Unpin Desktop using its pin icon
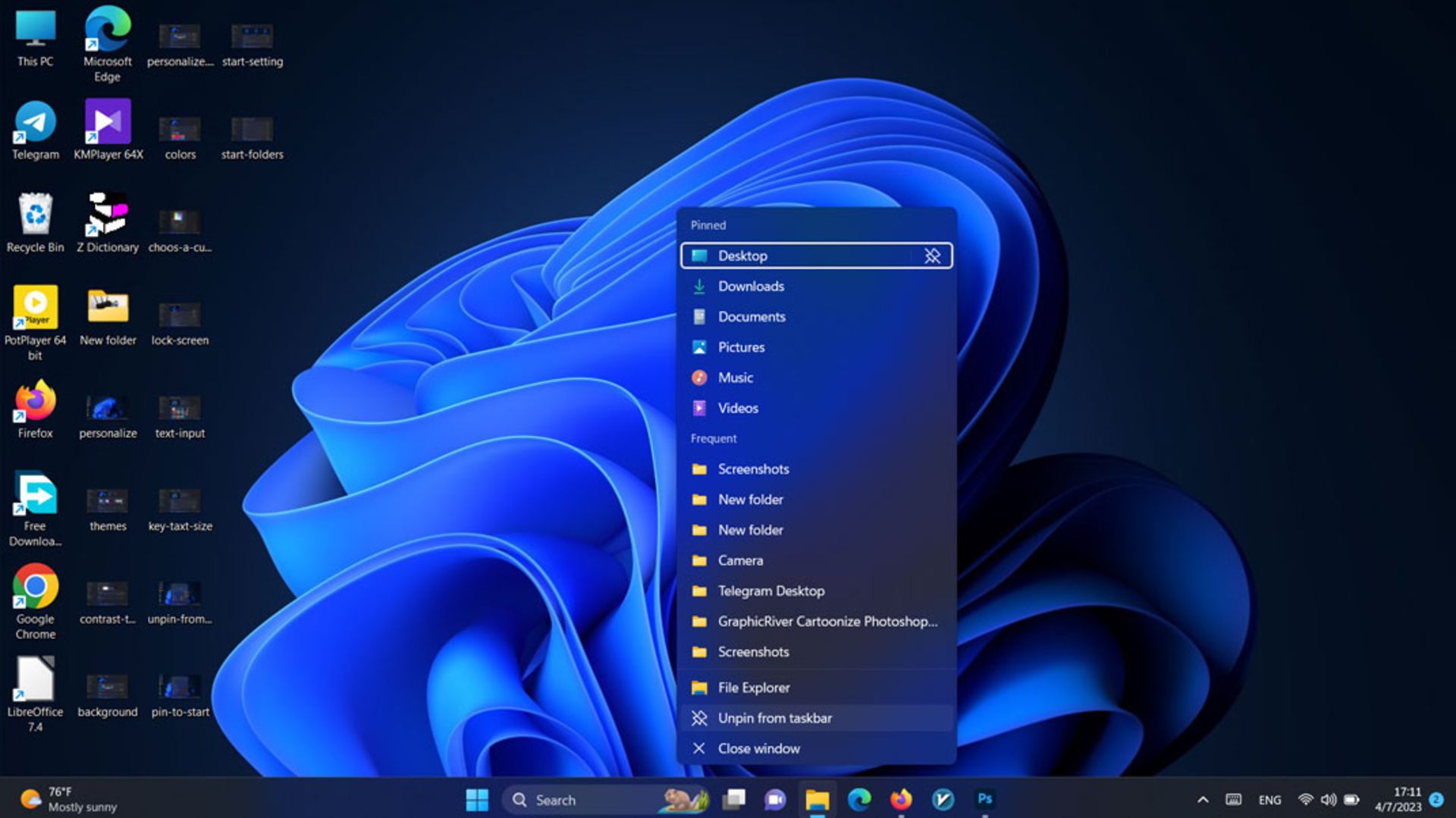The image size is (1456, 818). coord(932,256)
